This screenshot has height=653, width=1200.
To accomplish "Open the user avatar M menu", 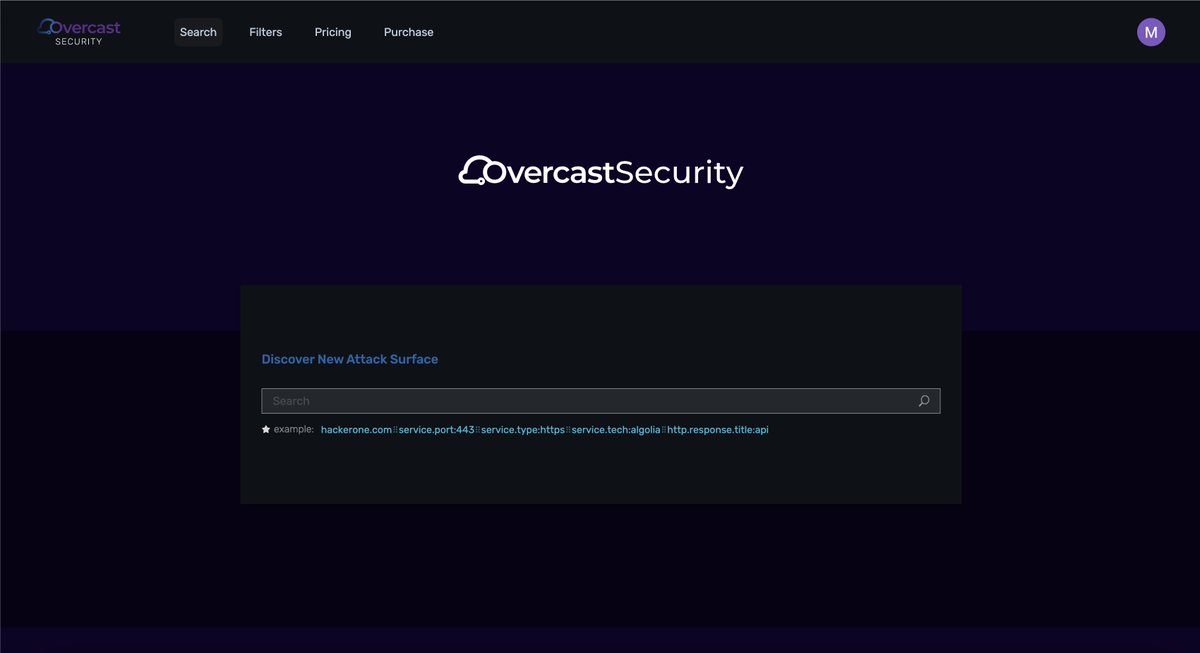I will (1151, 32).
